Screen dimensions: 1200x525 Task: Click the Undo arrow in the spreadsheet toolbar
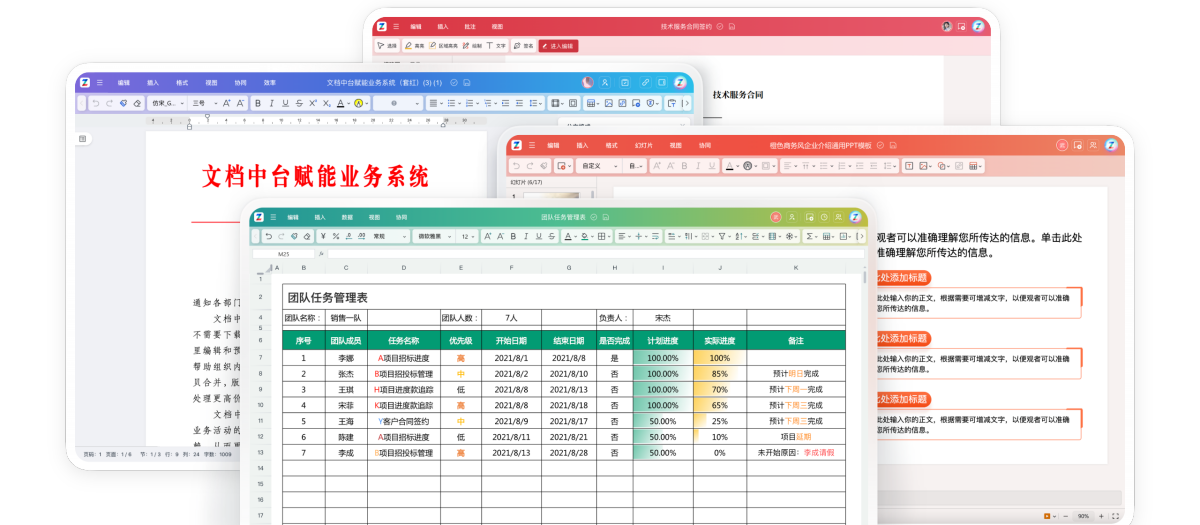(269, 237)
